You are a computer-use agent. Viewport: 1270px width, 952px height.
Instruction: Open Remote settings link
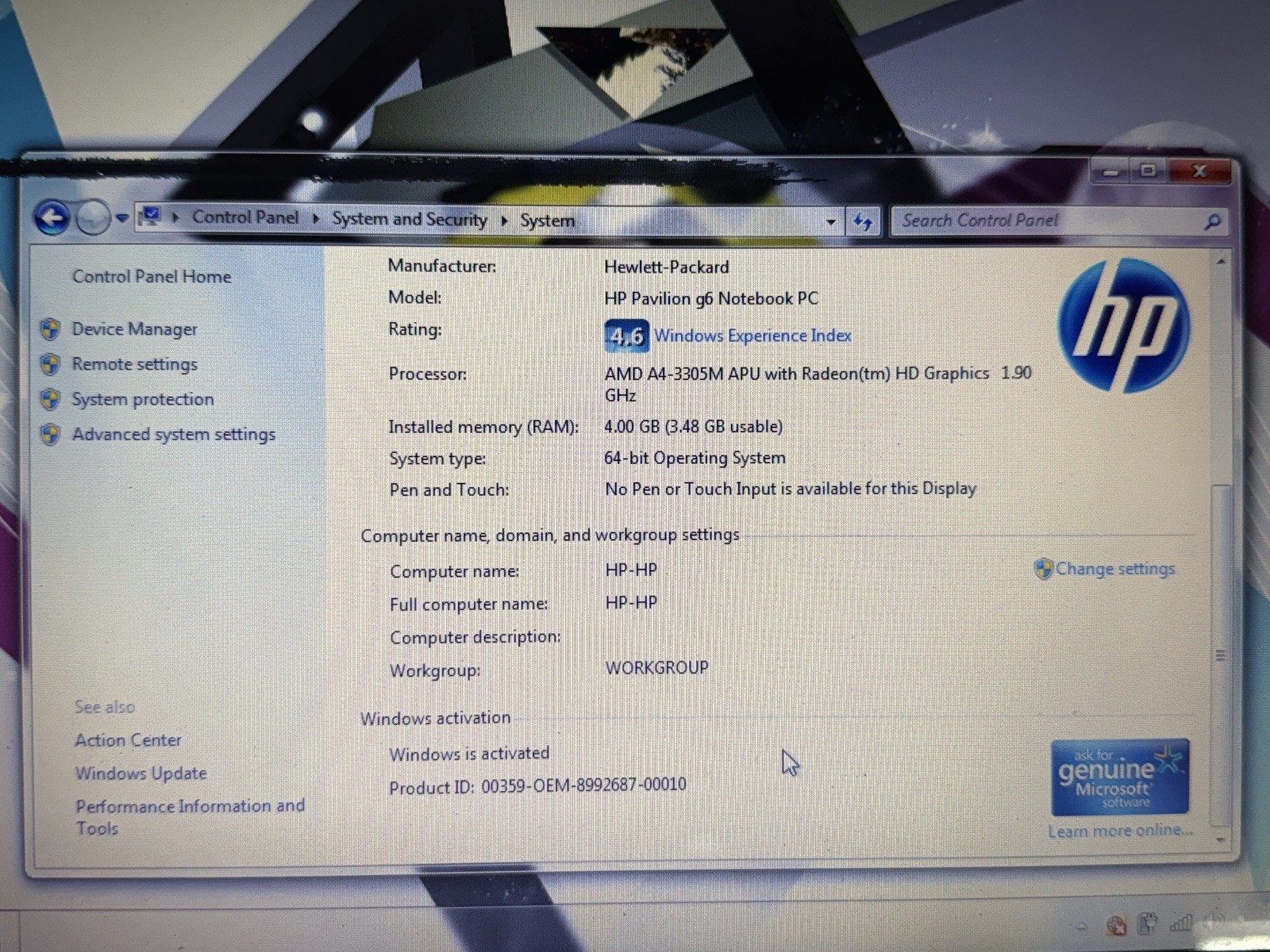point(134,364)
